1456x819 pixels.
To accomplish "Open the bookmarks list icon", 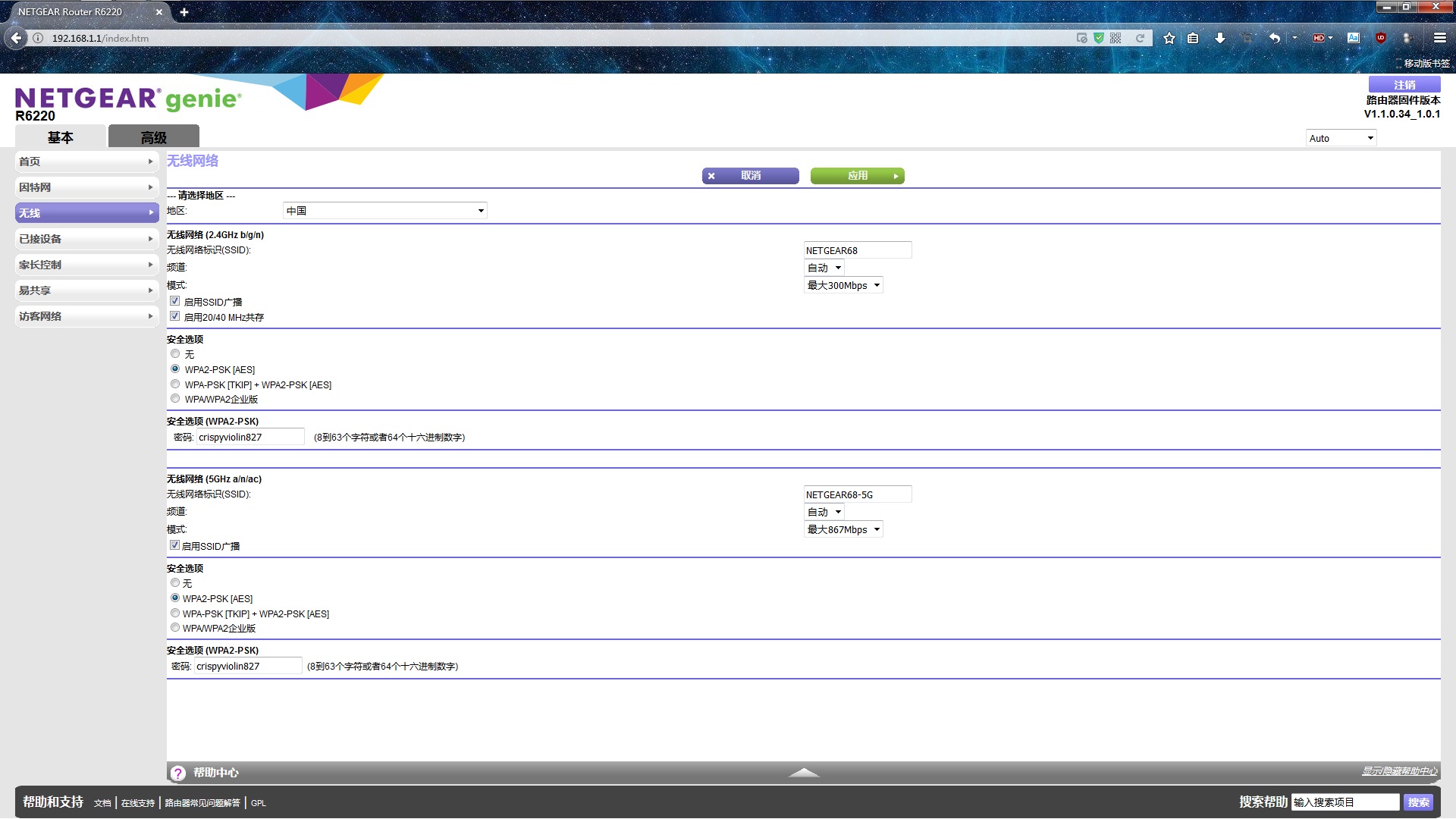I will click(1193, 38).
